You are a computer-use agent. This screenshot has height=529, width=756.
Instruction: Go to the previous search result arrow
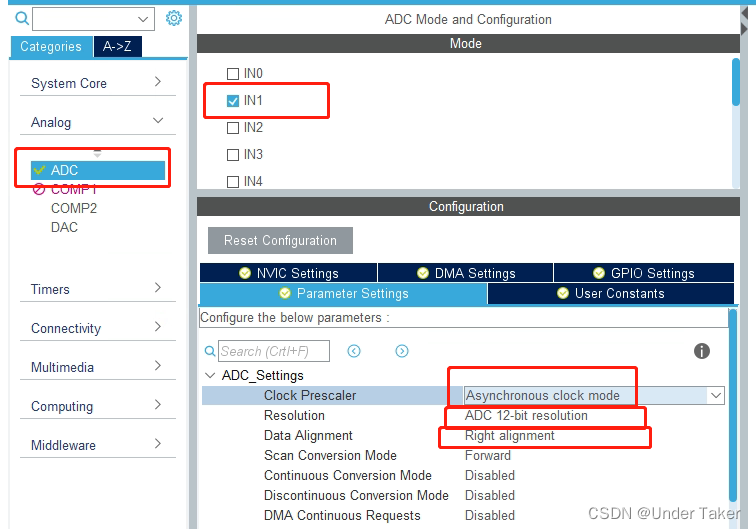[x=354, y=351]
